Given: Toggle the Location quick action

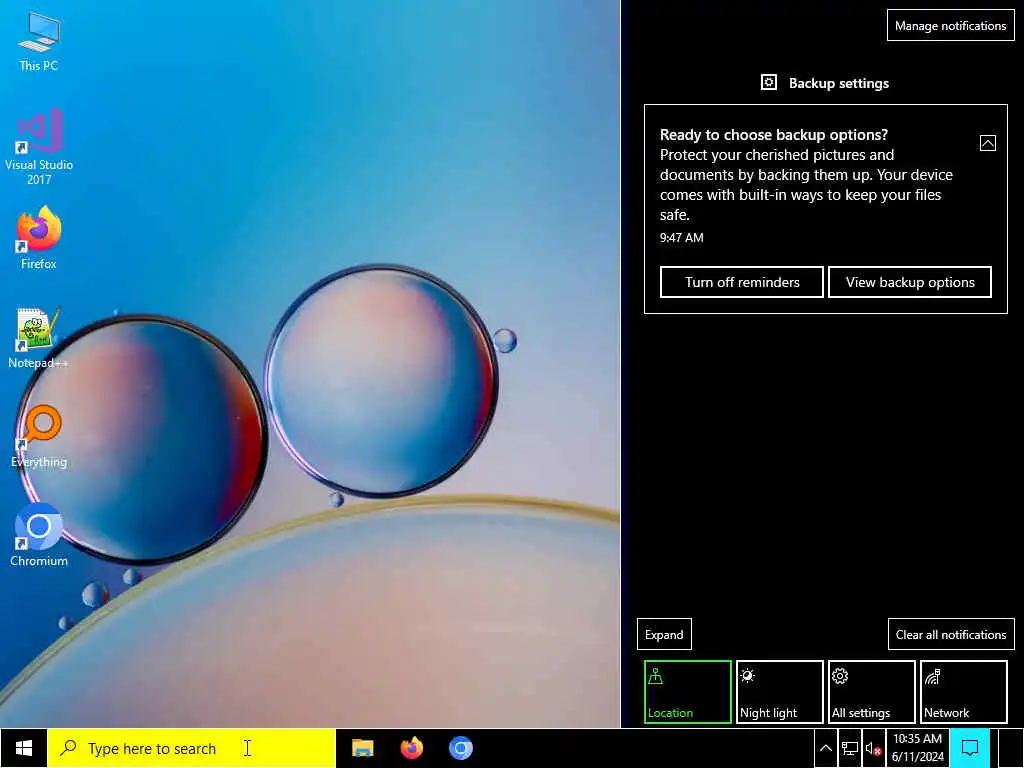Looking at the screenshot, I should pyautogui.click(x=688, y=692).
